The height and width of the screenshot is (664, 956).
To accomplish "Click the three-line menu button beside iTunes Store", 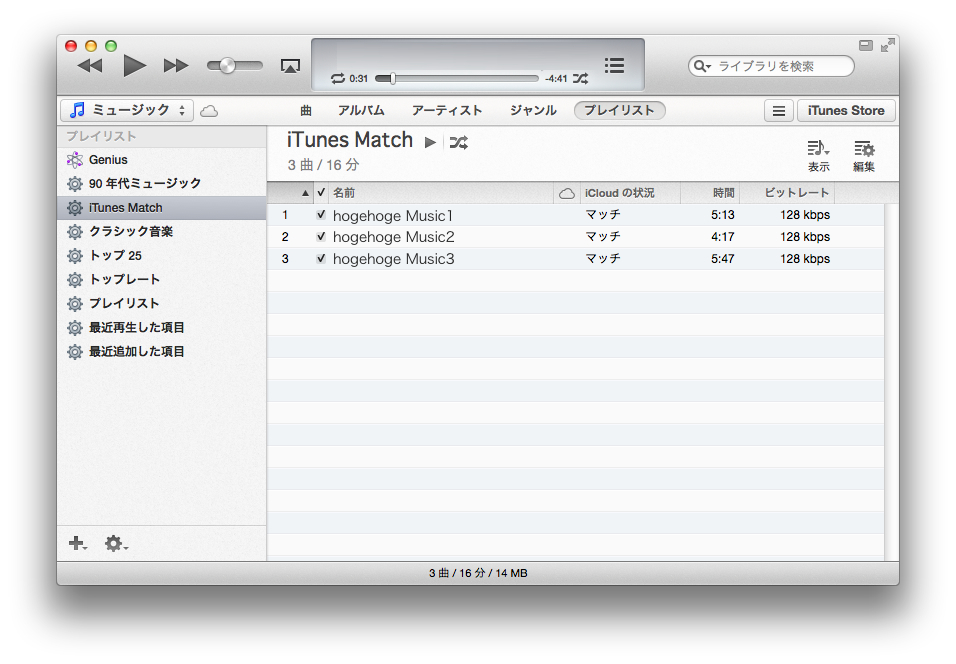I will pyautogui.click(x=779, y=111).
